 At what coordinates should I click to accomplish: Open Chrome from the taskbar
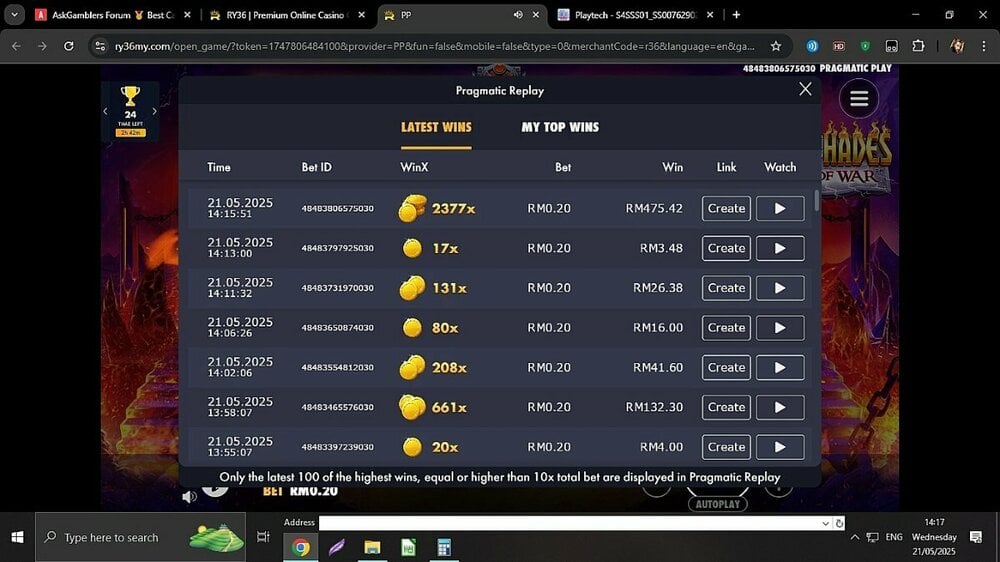[300, 547]
